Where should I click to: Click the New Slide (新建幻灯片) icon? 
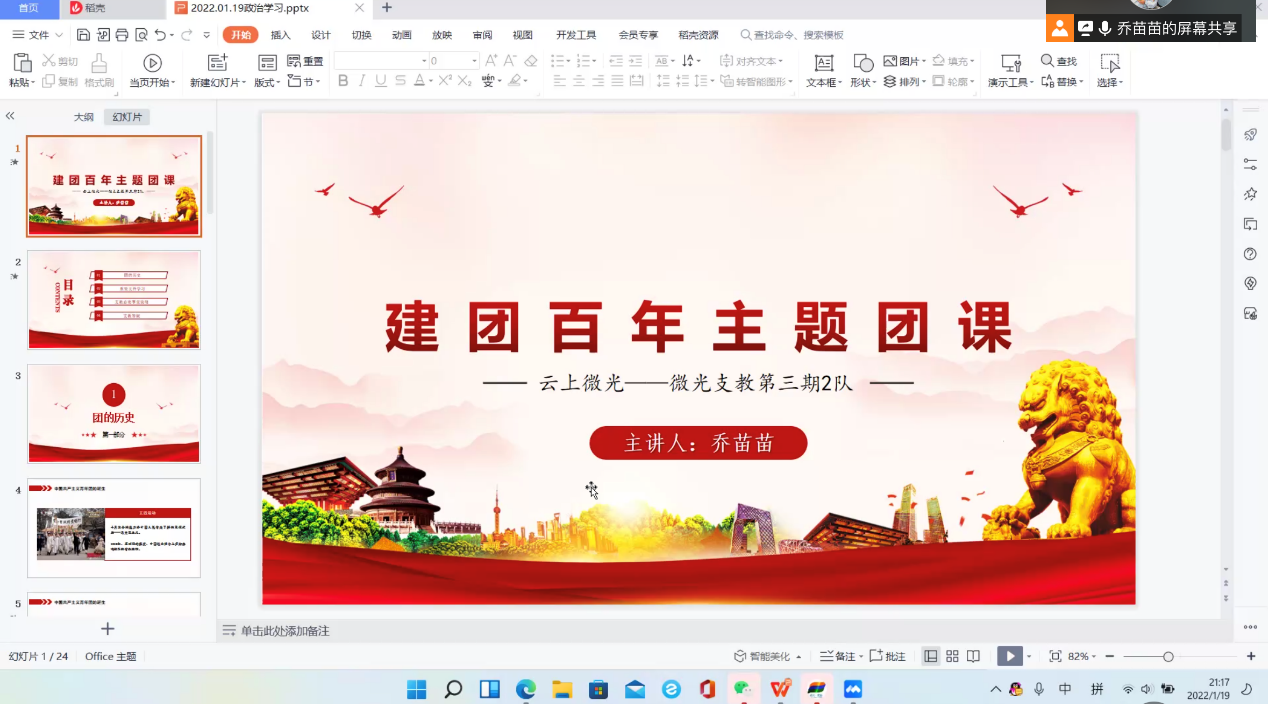coord(217,65)
